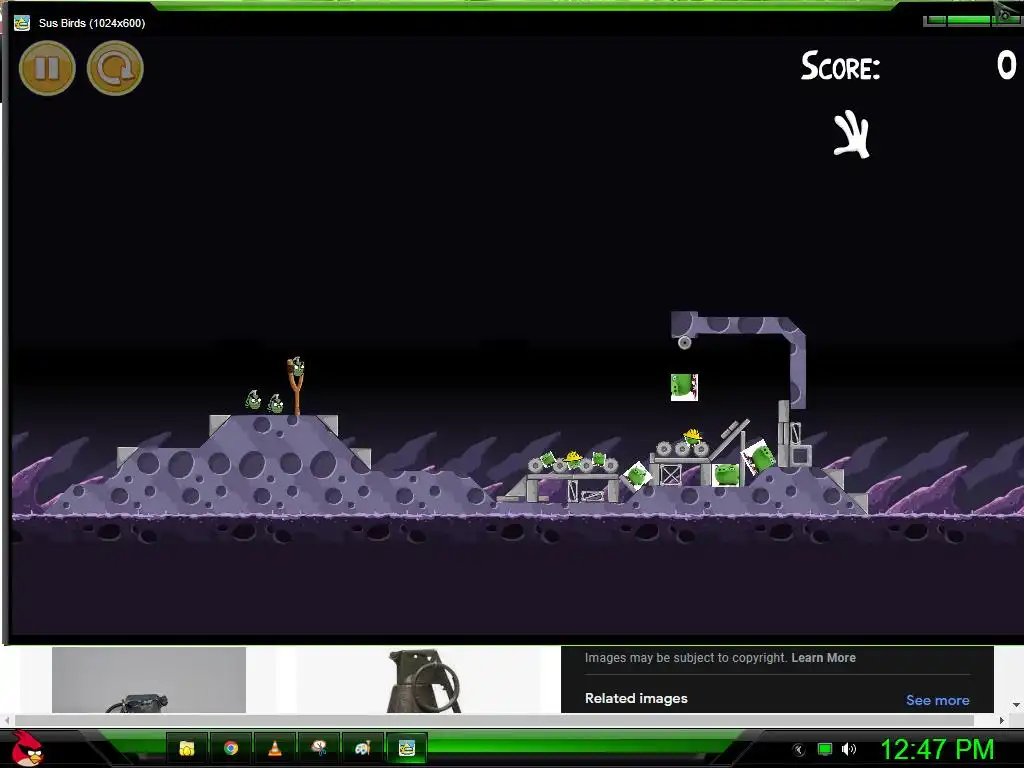
Task: Click the crossed stone crate under right cart
Action: pyautogui.click(x=671, y=474)
